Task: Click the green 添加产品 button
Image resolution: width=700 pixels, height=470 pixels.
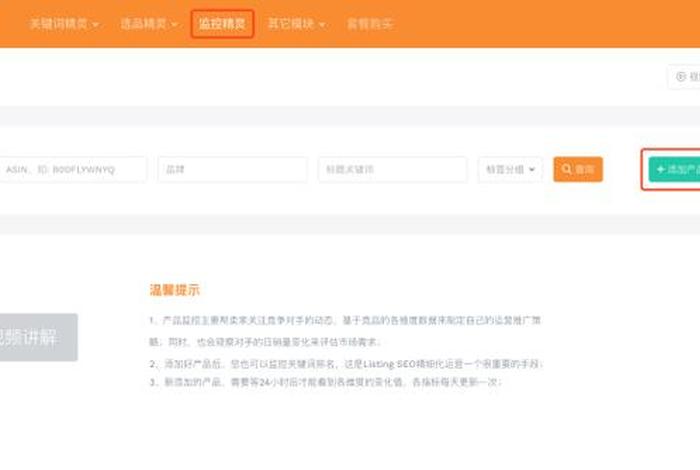Action: pos(675,170)
